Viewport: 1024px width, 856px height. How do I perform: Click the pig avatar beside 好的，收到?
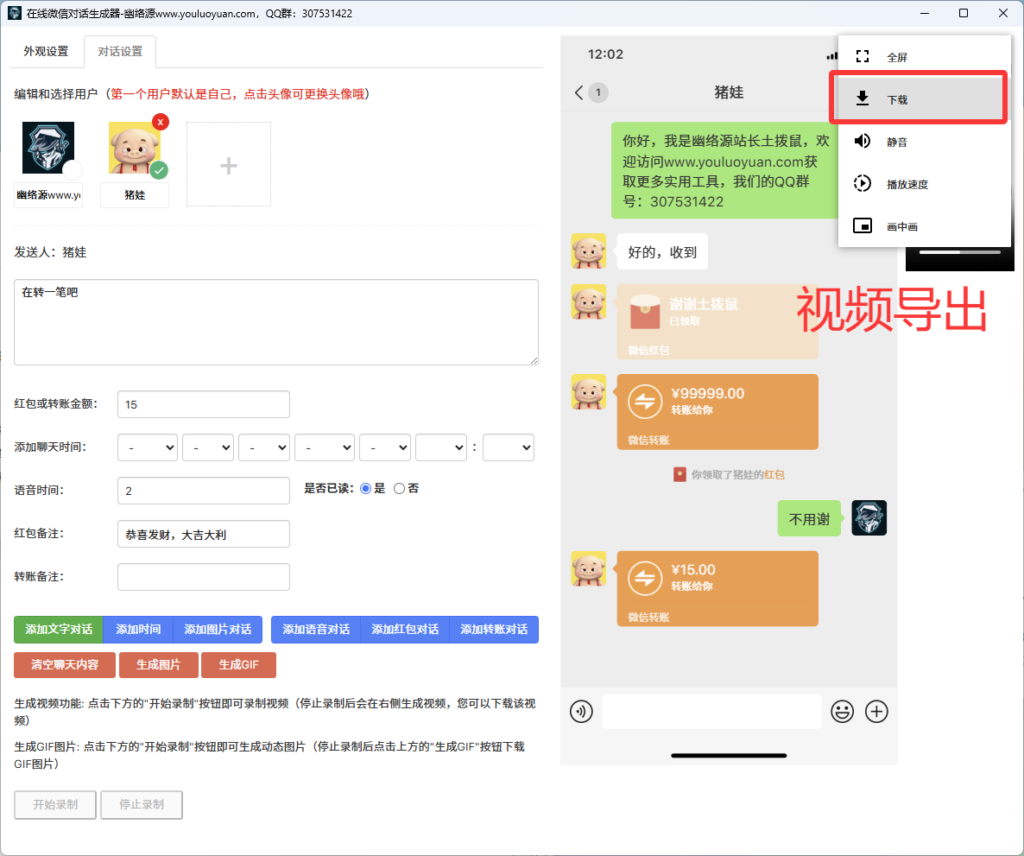(588, 251)
